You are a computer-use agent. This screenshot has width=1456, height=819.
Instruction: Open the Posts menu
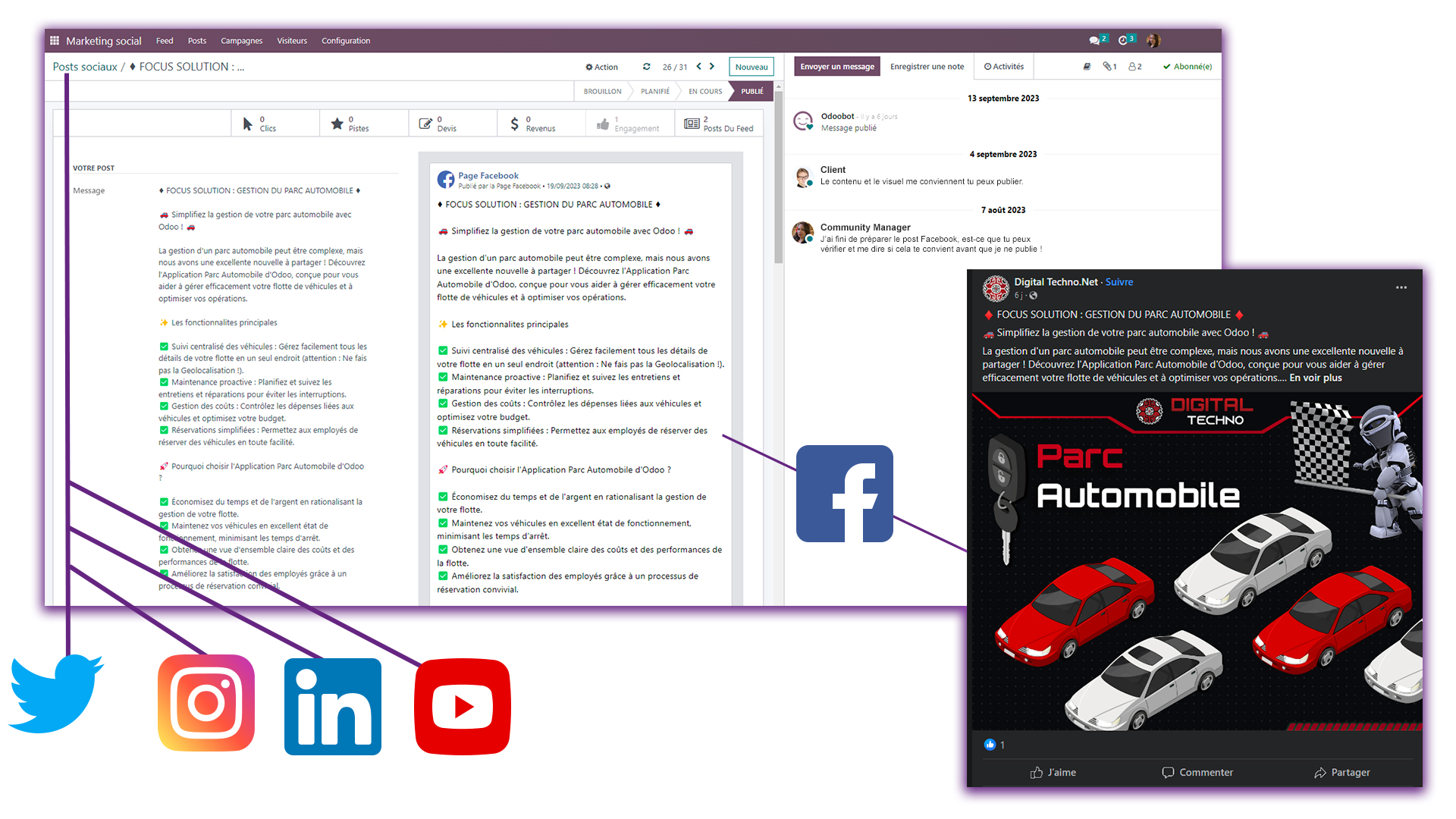tap(197, 41)
